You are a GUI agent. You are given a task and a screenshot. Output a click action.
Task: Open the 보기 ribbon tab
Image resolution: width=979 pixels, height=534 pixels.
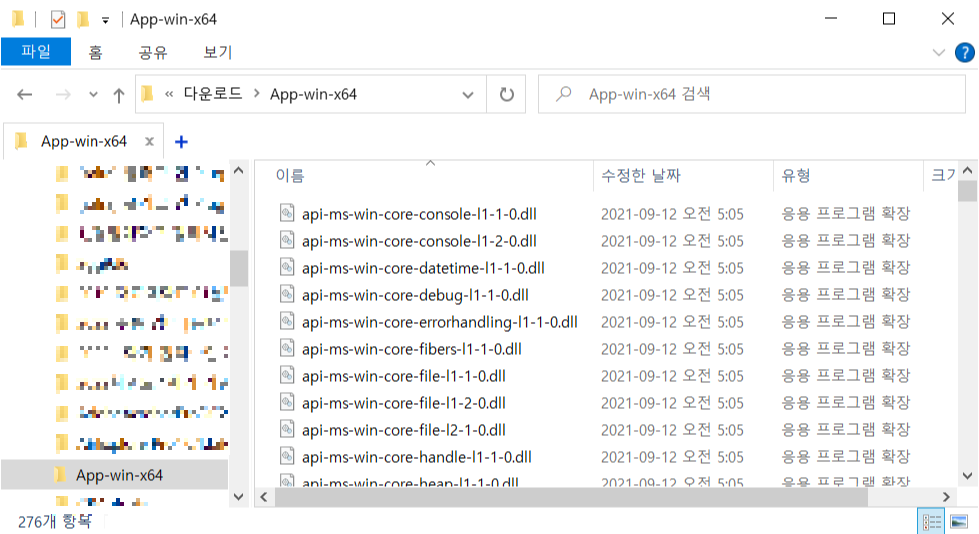218,52
